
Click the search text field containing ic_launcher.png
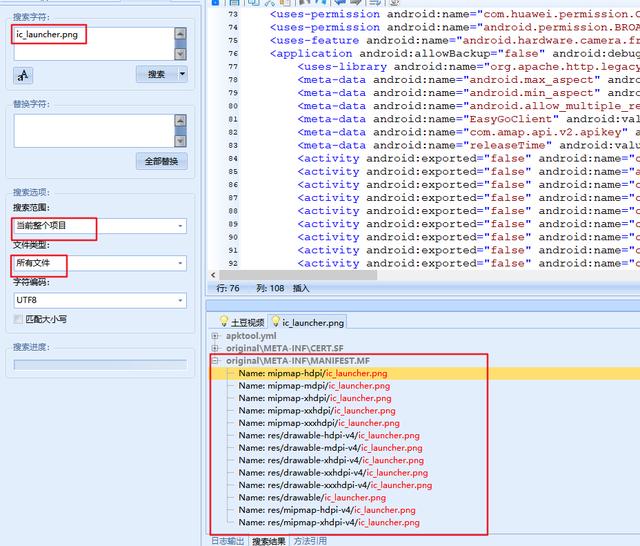click(x=94, y=44)
